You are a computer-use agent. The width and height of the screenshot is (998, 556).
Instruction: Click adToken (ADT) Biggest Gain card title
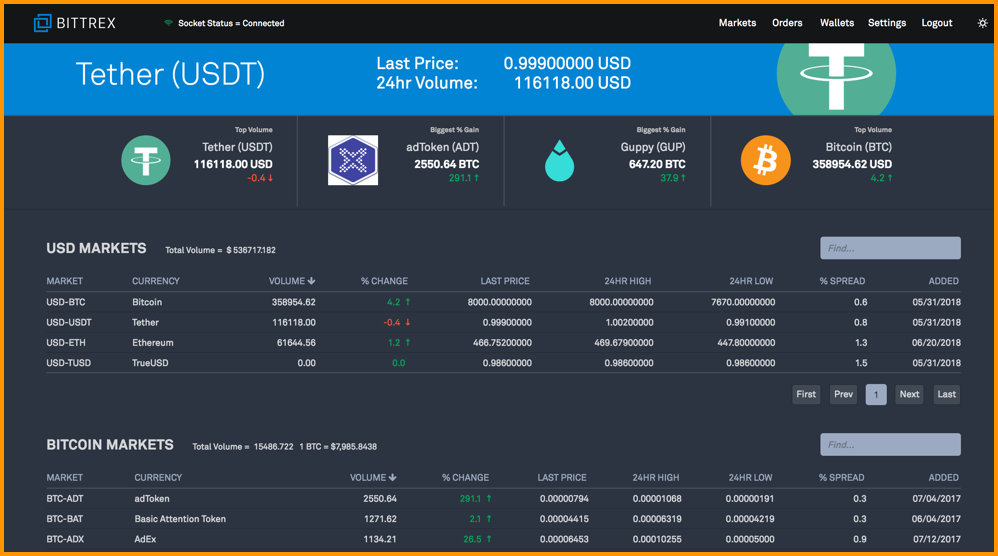[x=443, y=147]
